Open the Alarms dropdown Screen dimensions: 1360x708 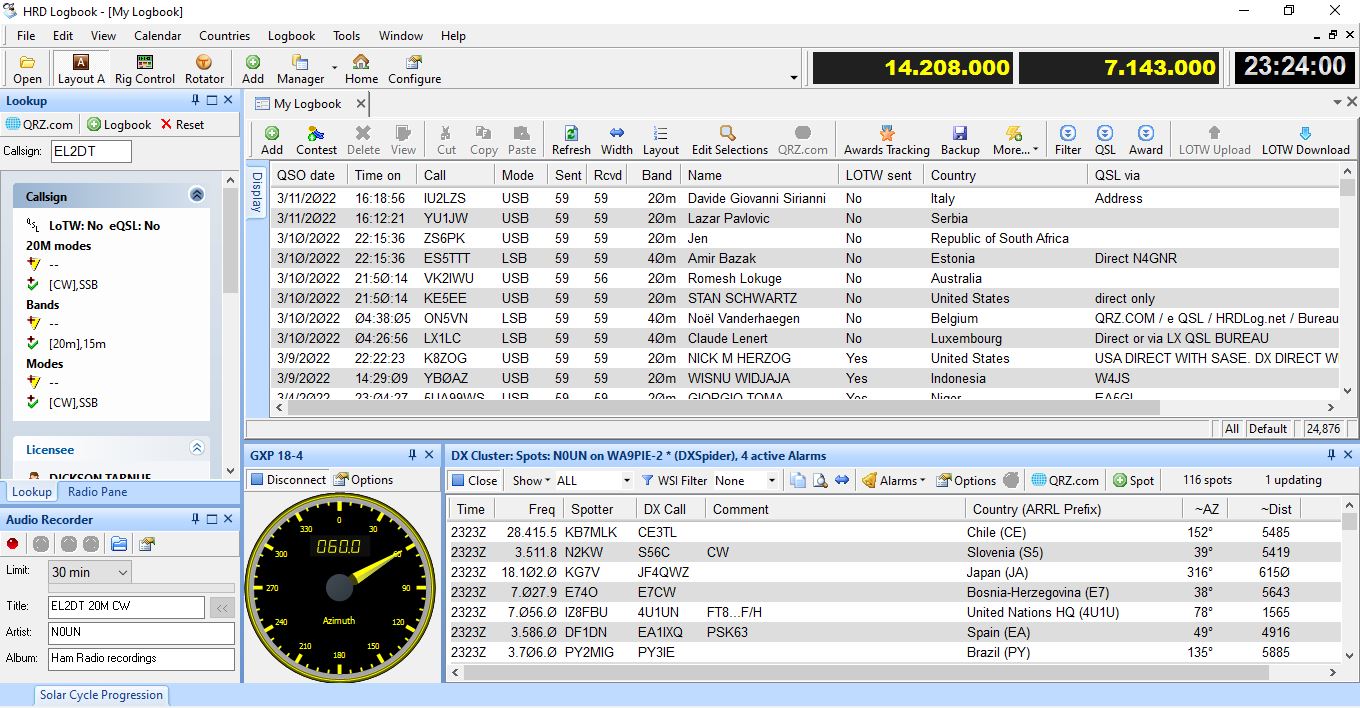pos(893,480)
